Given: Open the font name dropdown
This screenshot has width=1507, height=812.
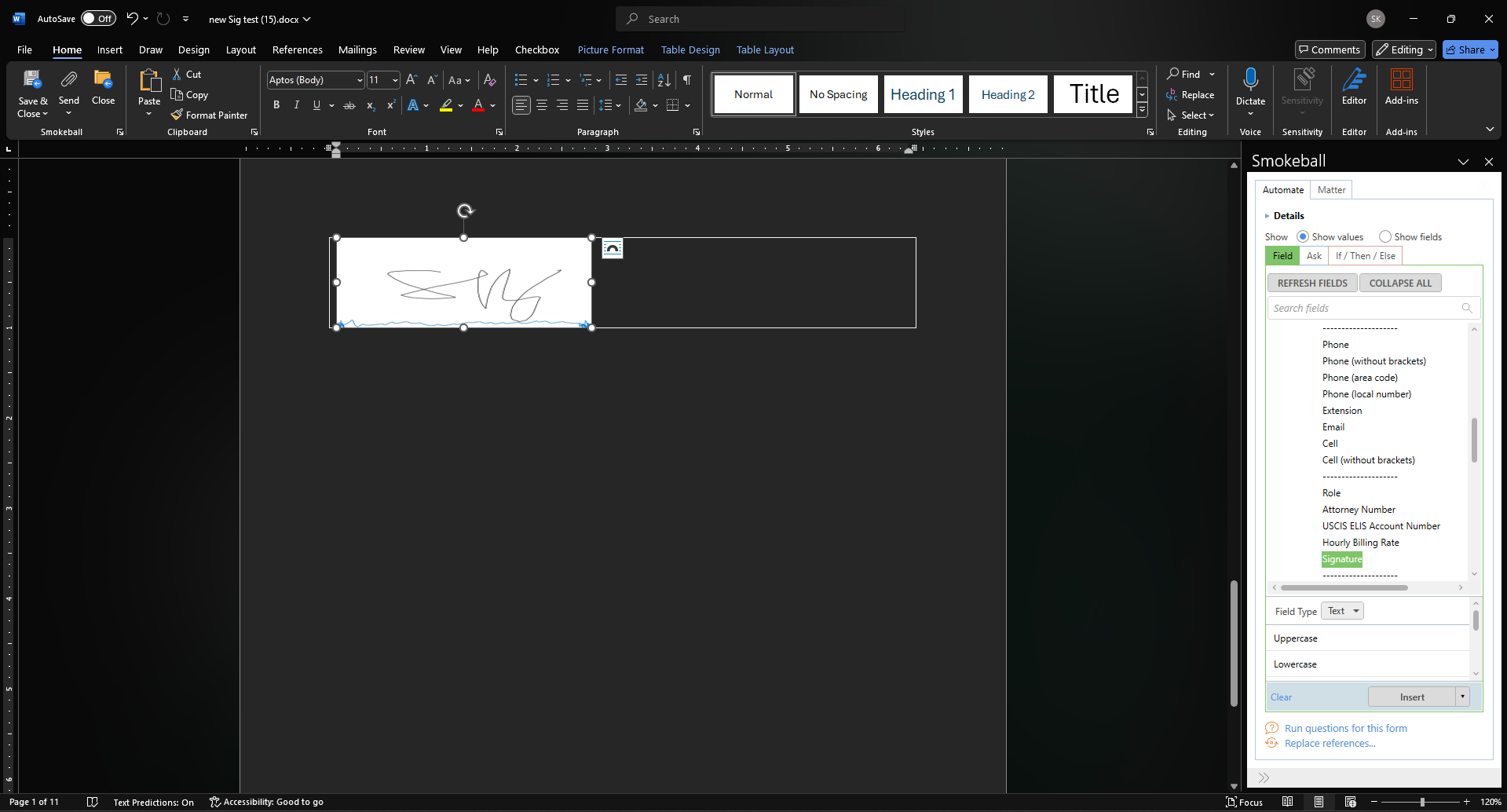Looking at the screenshot, I should click(360, 80).
